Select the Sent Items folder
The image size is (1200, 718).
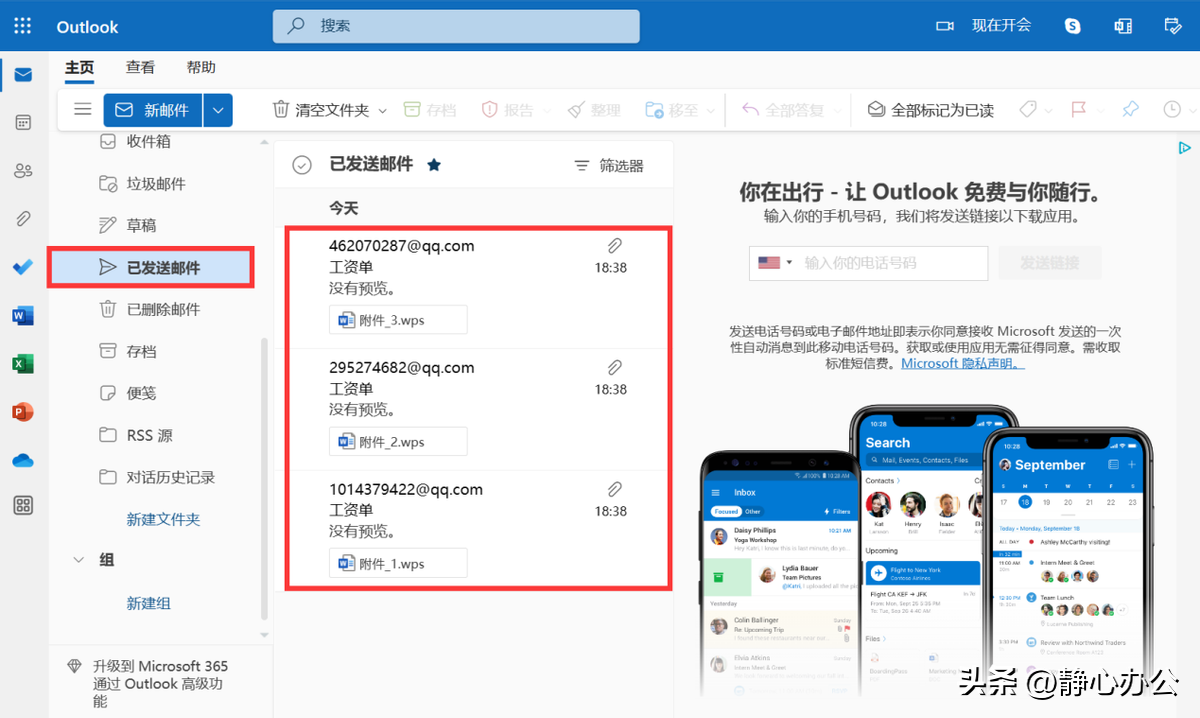151,268
